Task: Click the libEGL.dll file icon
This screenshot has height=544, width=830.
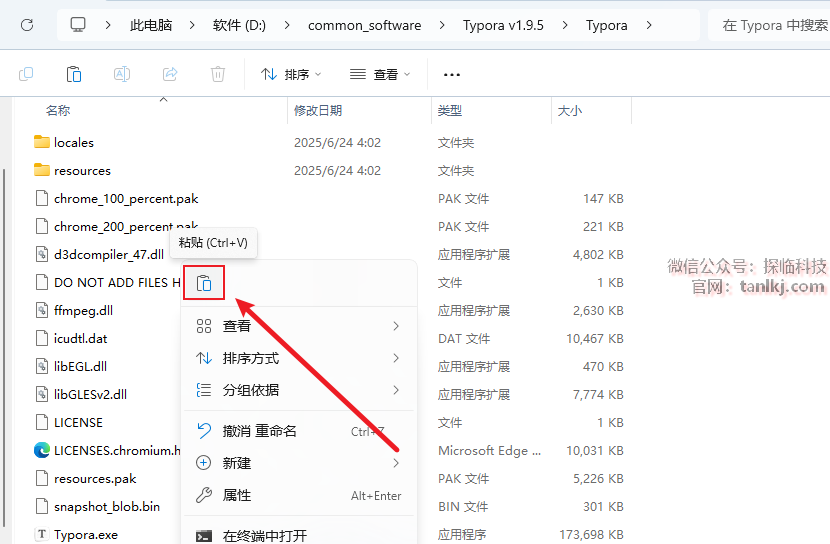Action: 41,366
